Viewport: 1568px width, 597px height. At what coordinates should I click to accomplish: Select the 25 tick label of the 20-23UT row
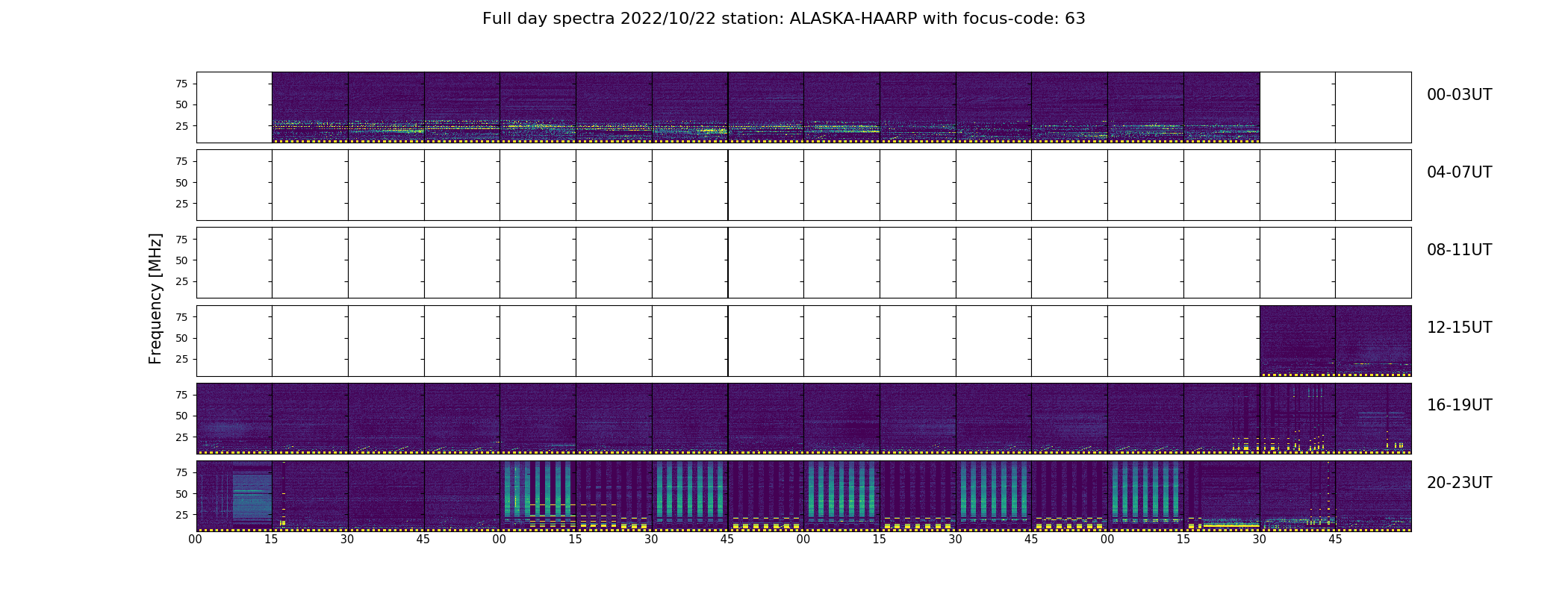pos(181,515)
